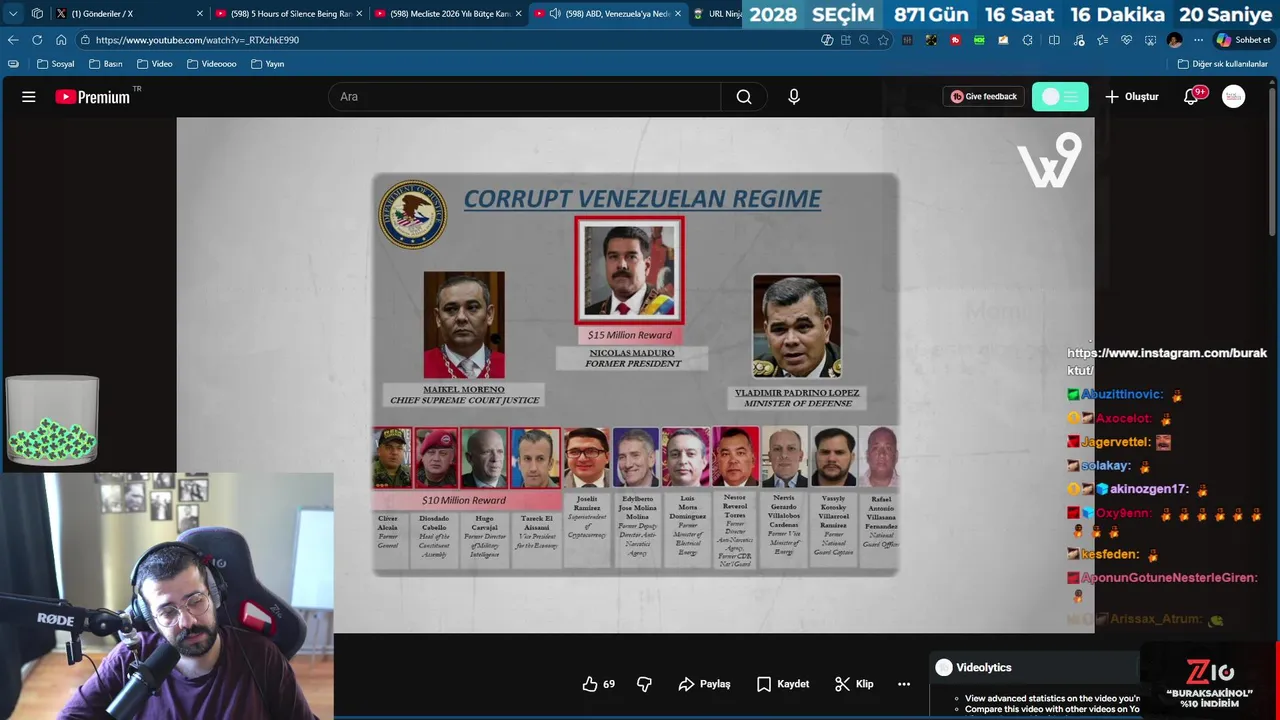Click the Venezuelan regime video frame

coord(635,374)
